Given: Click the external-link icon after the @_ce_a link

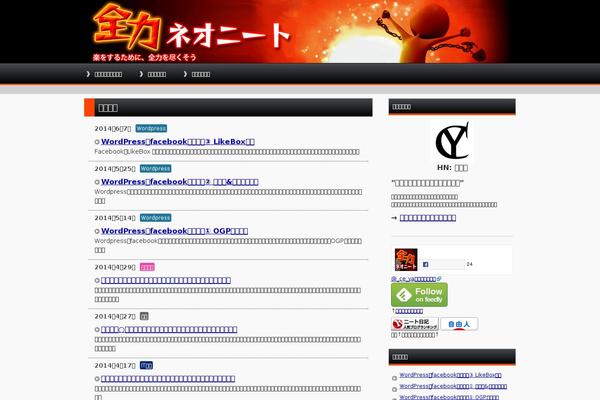Looking at the screenshot, I should (x=439, y=279).
